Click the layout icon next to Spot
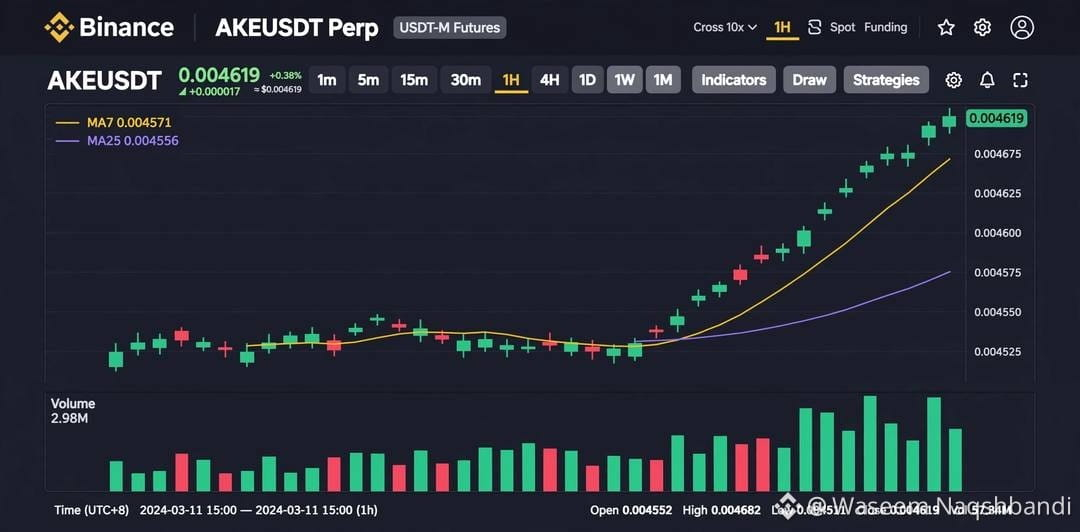 tap(815, 28)
